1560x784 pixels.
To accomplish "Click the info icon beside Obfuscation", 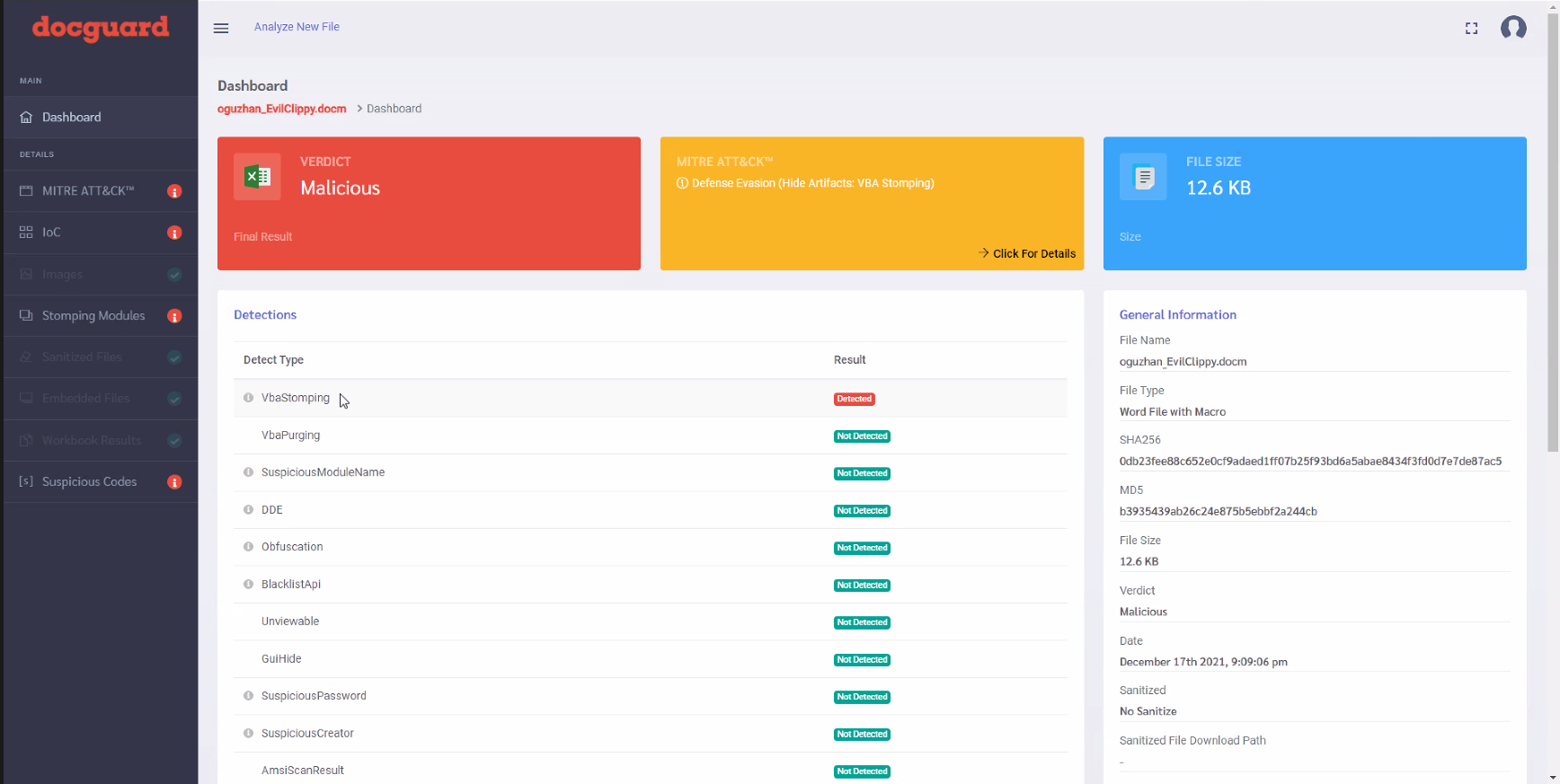I will 249,547.
